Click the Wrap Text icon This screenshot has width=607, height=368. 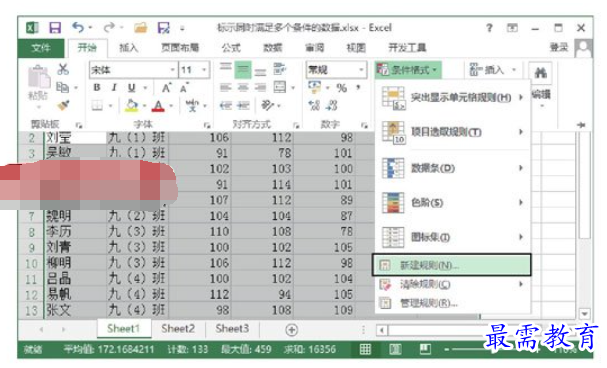[279, 69]
